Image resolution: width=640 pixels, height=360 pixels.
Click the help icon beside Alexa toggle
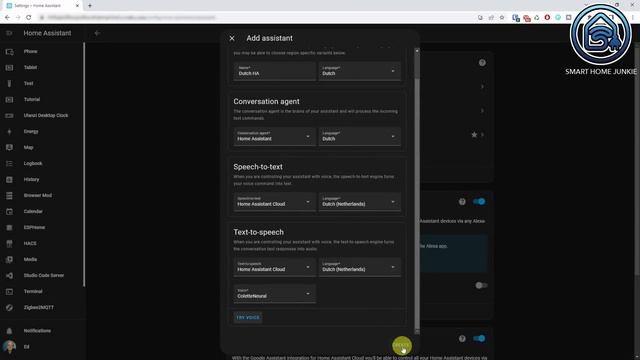point(462,202)
